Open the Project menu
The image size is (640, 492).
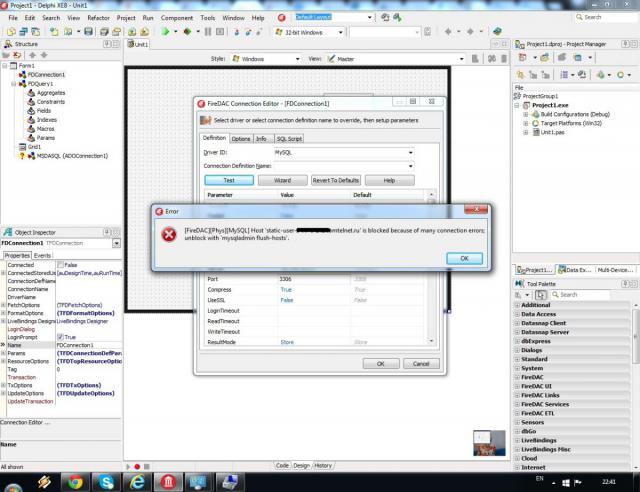click(126, 18)
